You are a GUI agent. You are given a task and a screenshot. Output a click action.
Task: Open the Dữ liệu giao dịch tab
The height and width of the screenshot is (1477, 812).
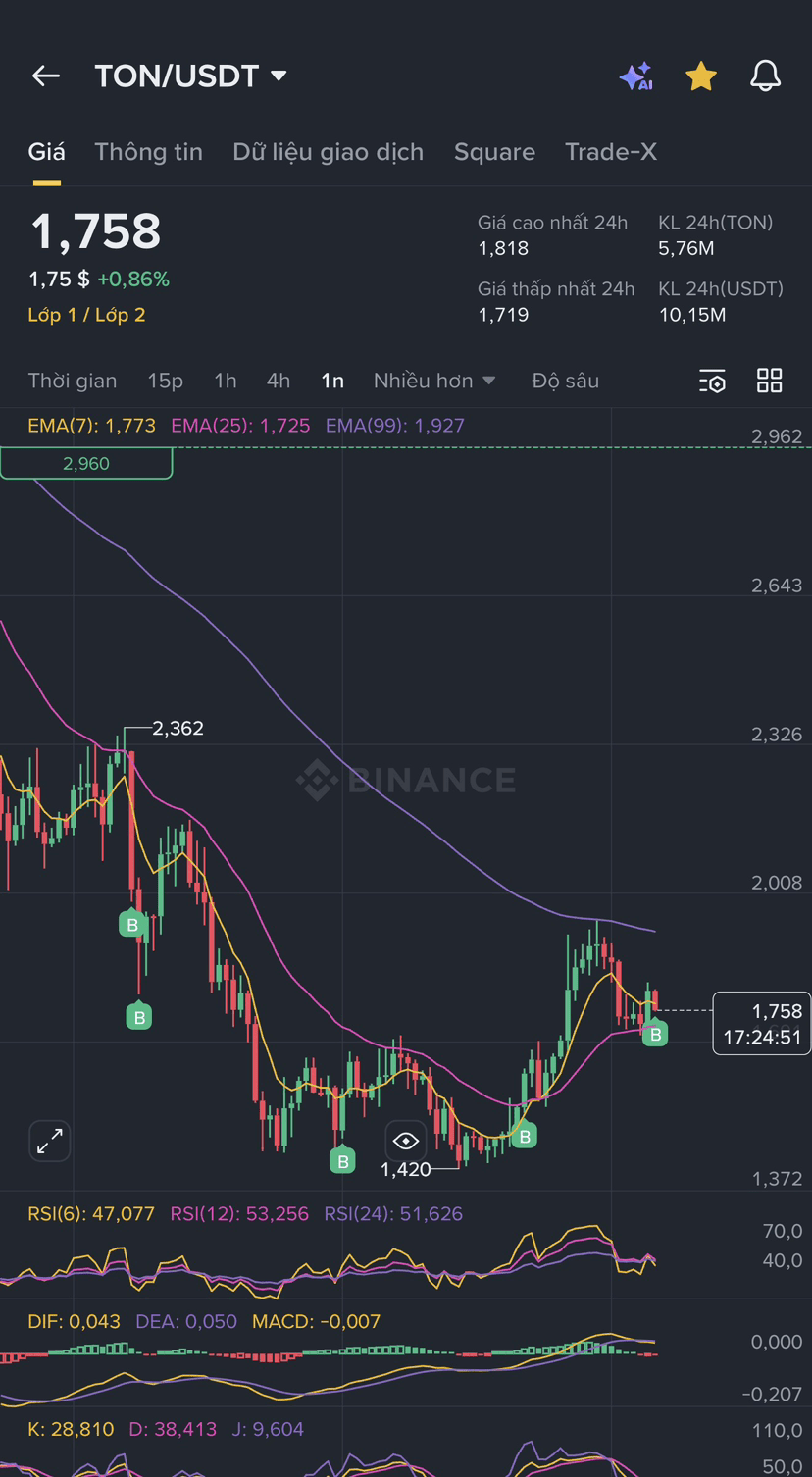[328, 152]
